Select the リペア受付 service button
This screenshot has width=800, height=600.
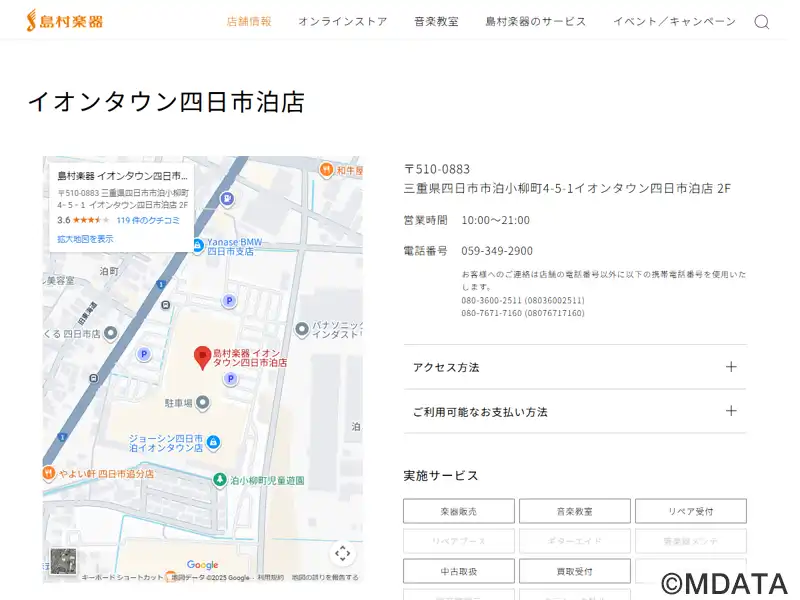tap(691, 511)
